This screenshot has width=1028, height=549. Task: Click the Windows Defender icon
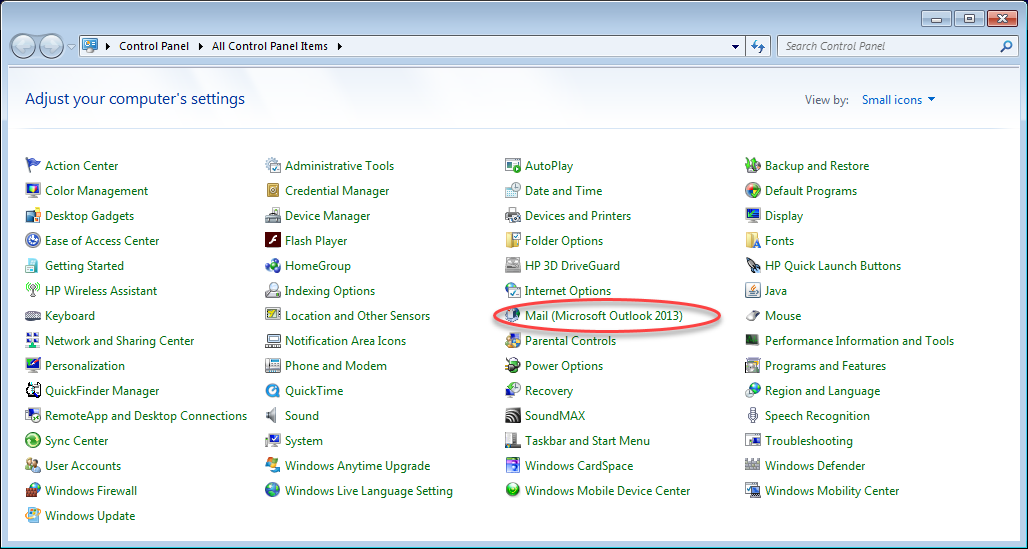[x=753, y=466]
